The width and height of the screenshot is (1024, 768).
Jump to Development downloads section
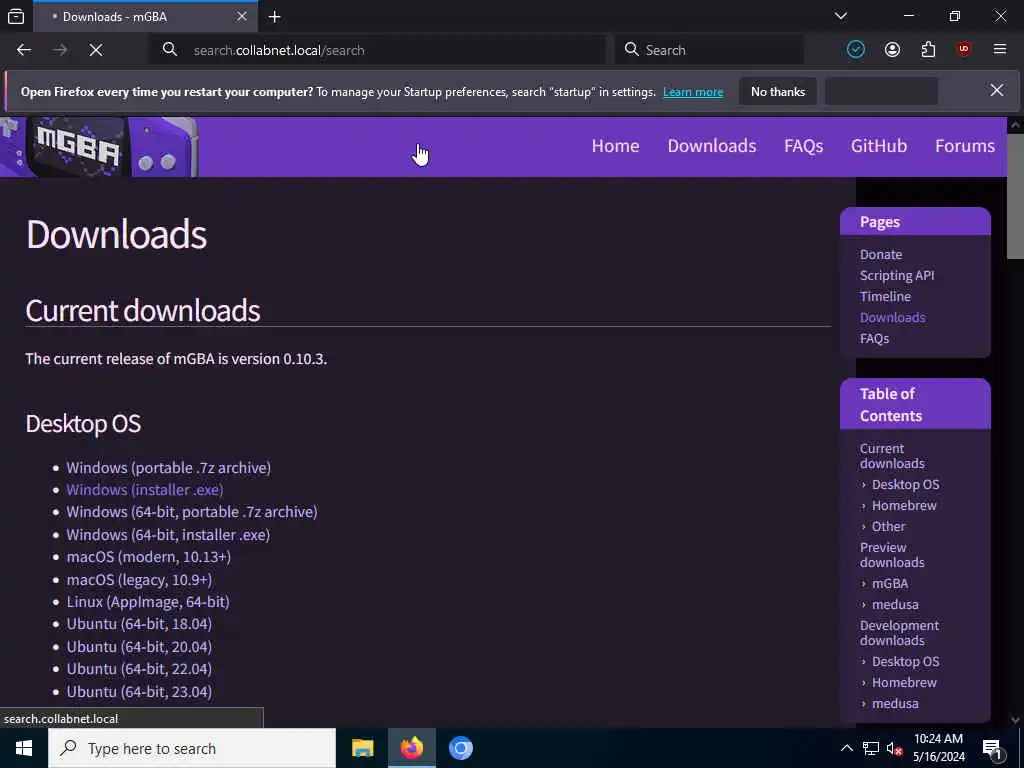899,633
